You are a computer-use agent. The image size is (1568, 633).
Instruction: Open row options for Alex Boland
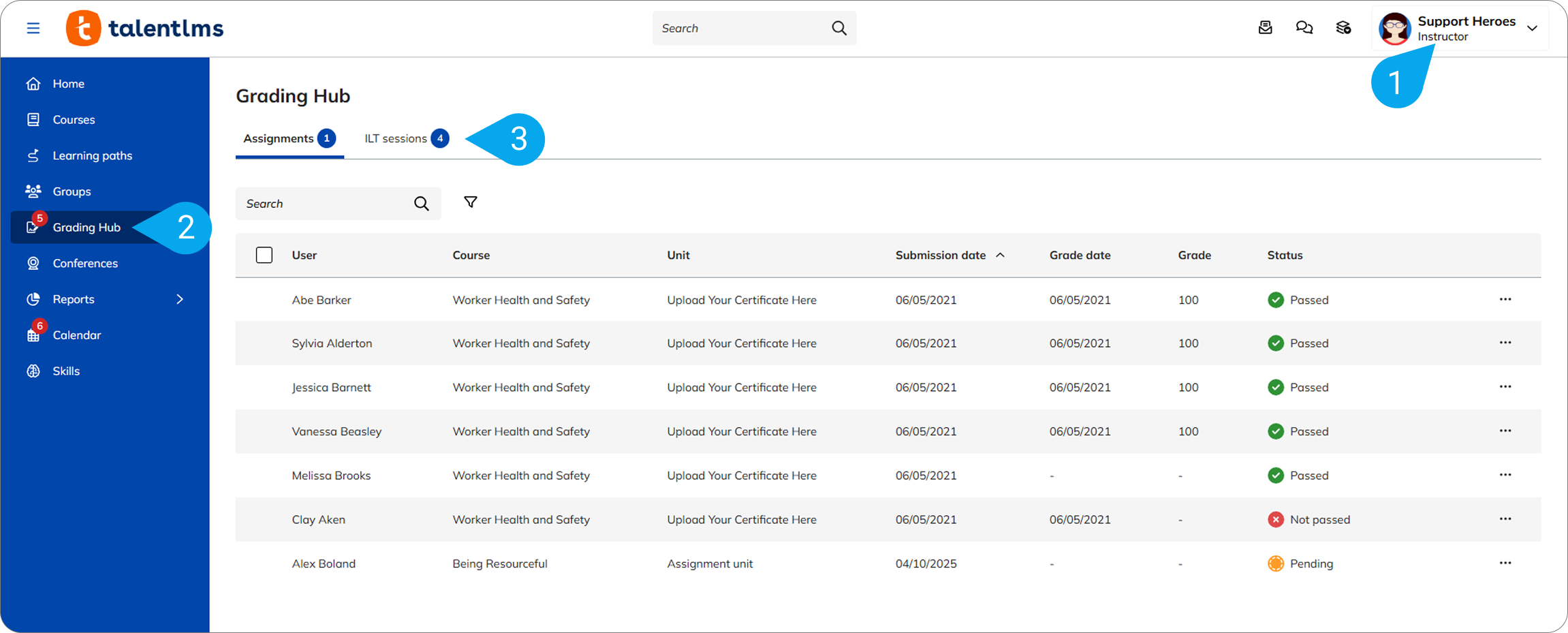(1505, 563)
